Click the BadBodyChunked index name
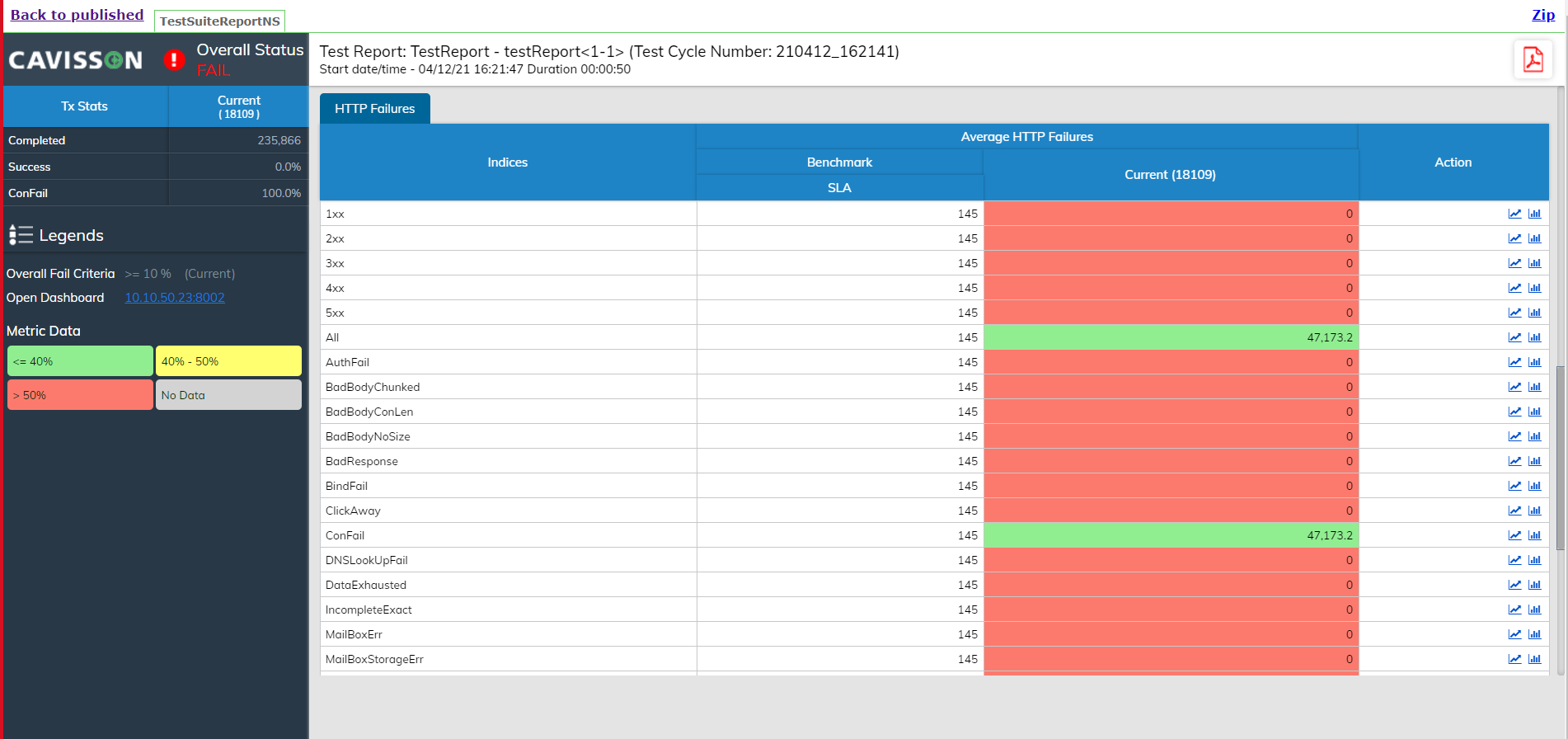 tap(373, 387)
